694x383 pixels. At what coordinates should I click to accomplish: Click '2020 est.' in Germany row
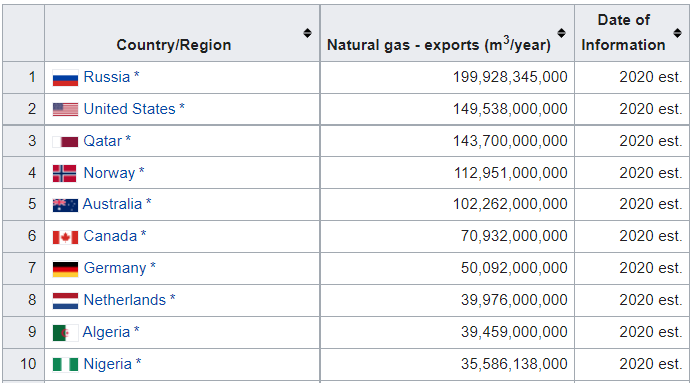pyautogui.click(x=651, y=268)
